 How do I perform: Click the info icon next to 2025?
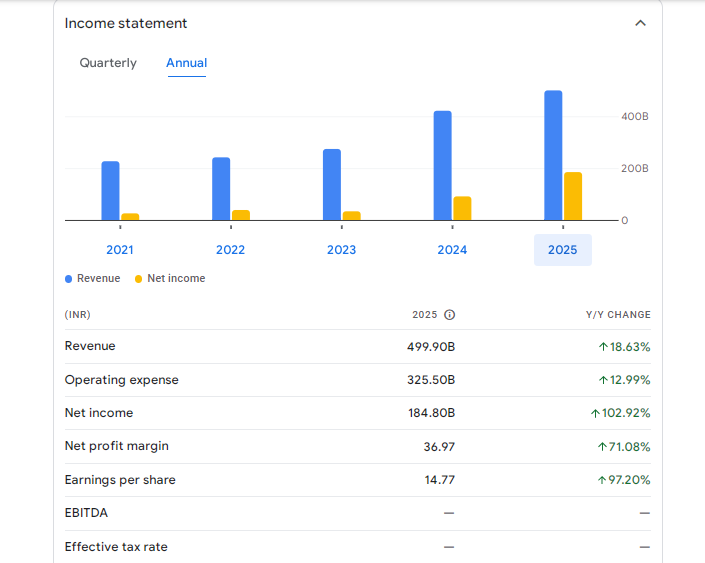(449, 315)
